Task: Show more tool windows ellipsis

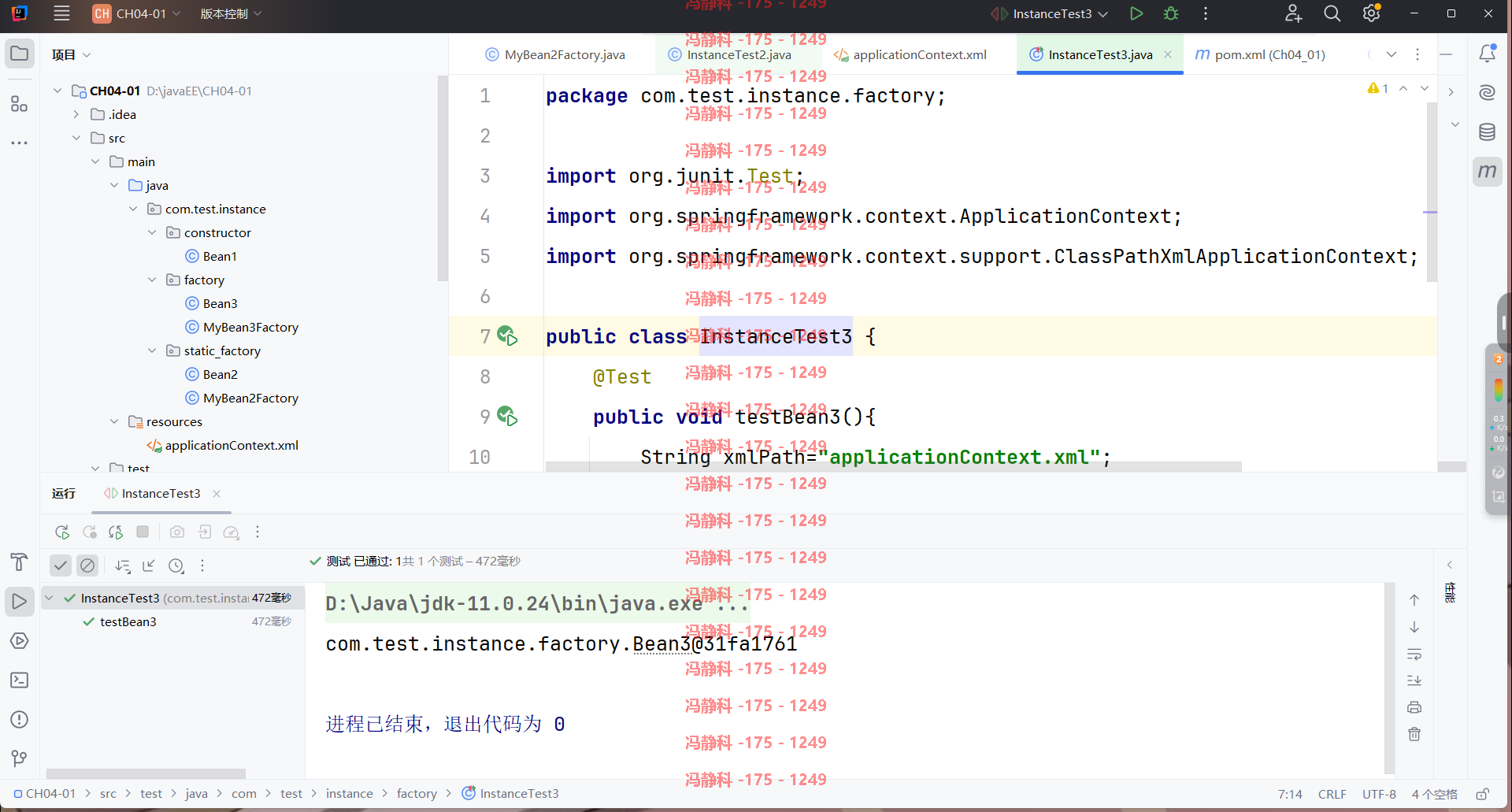Action: coord(20,143)
